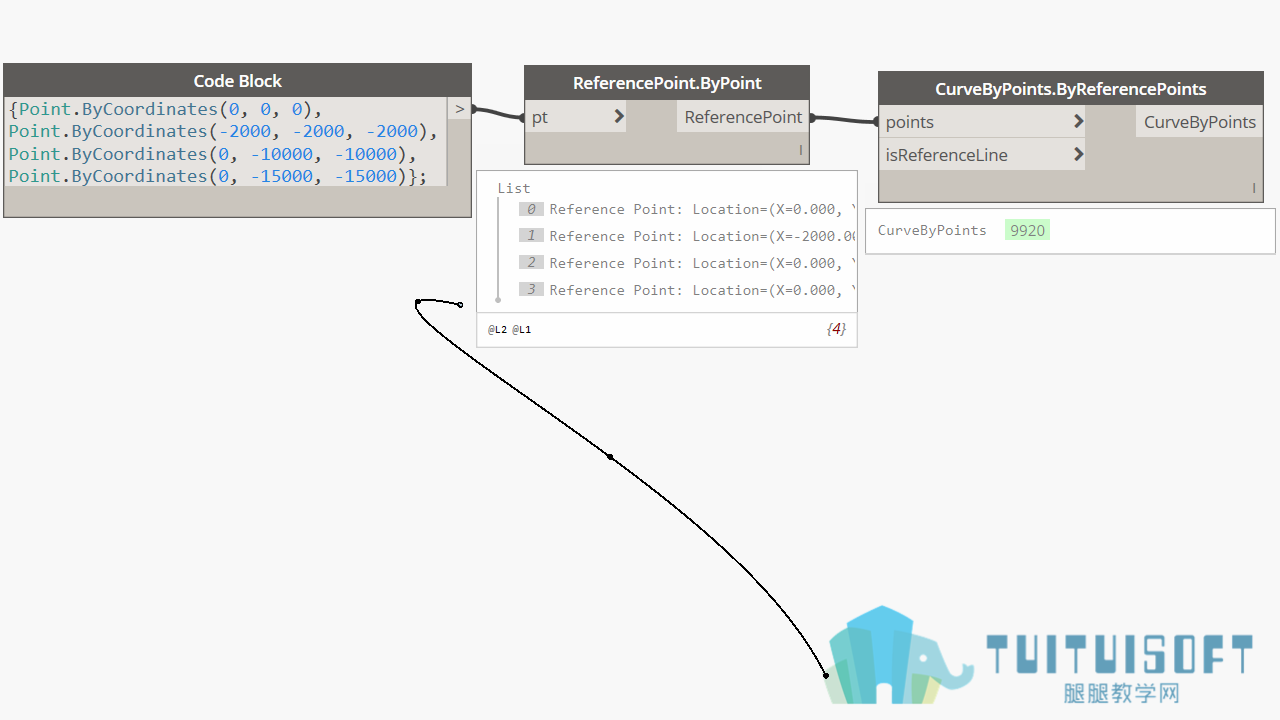Open points input port chevron

[1078, 122]
